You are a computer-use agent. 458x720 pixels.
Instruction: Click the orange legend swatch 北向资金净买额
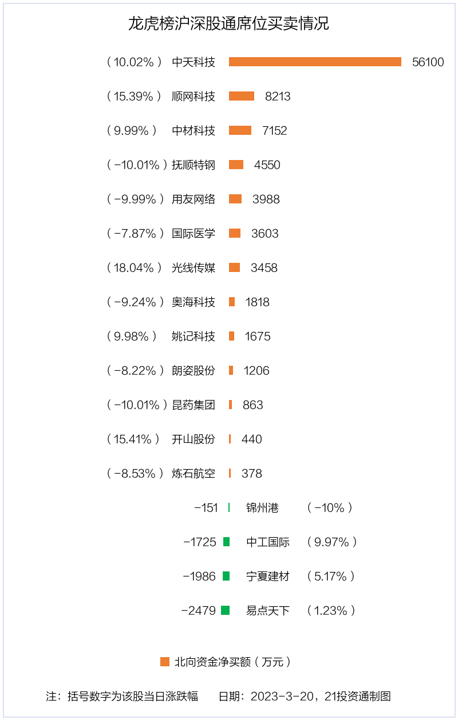[164, 662]
